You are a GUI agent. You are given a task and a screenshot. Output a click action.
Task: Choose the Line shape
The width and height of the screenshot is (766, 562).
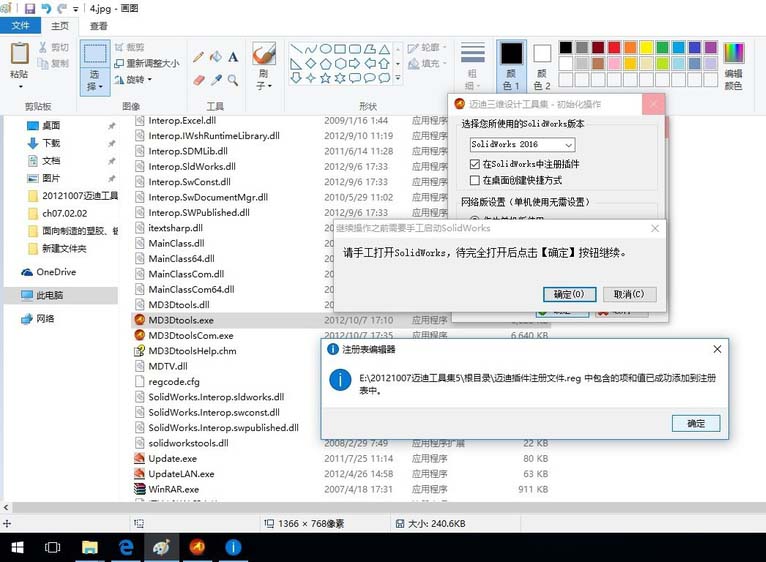296,49
